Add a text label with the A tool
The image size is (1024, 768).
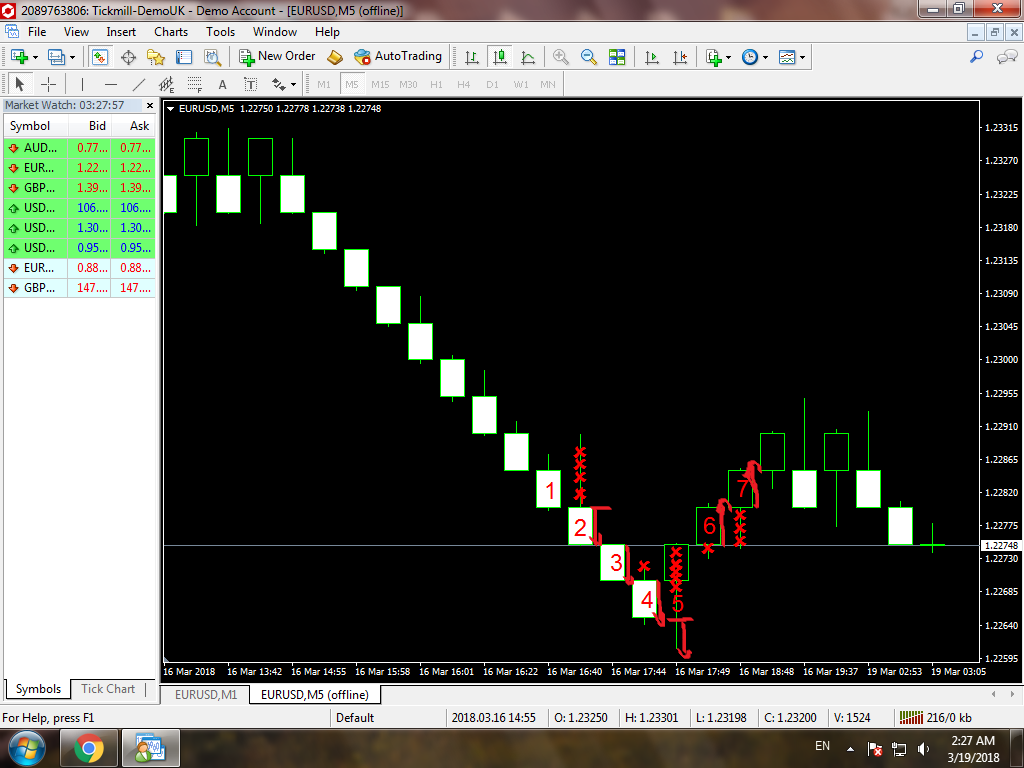(x=222, y=84)
